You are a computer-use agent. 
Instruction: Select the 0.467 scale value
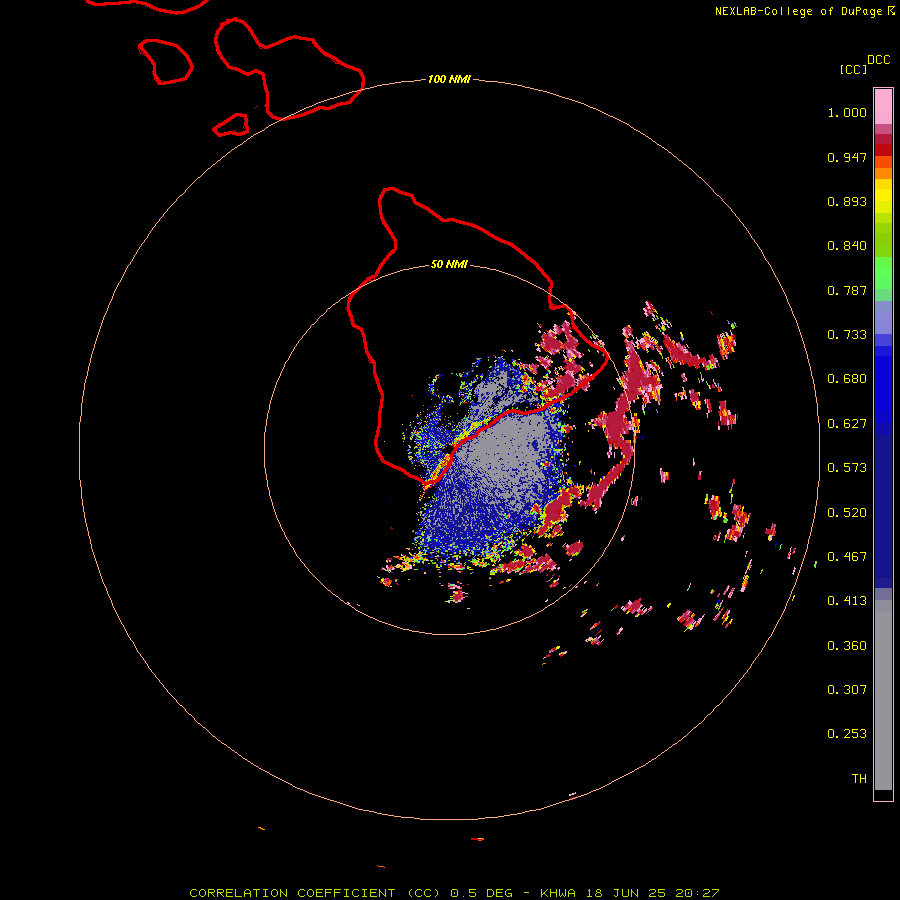coord(847,557)
